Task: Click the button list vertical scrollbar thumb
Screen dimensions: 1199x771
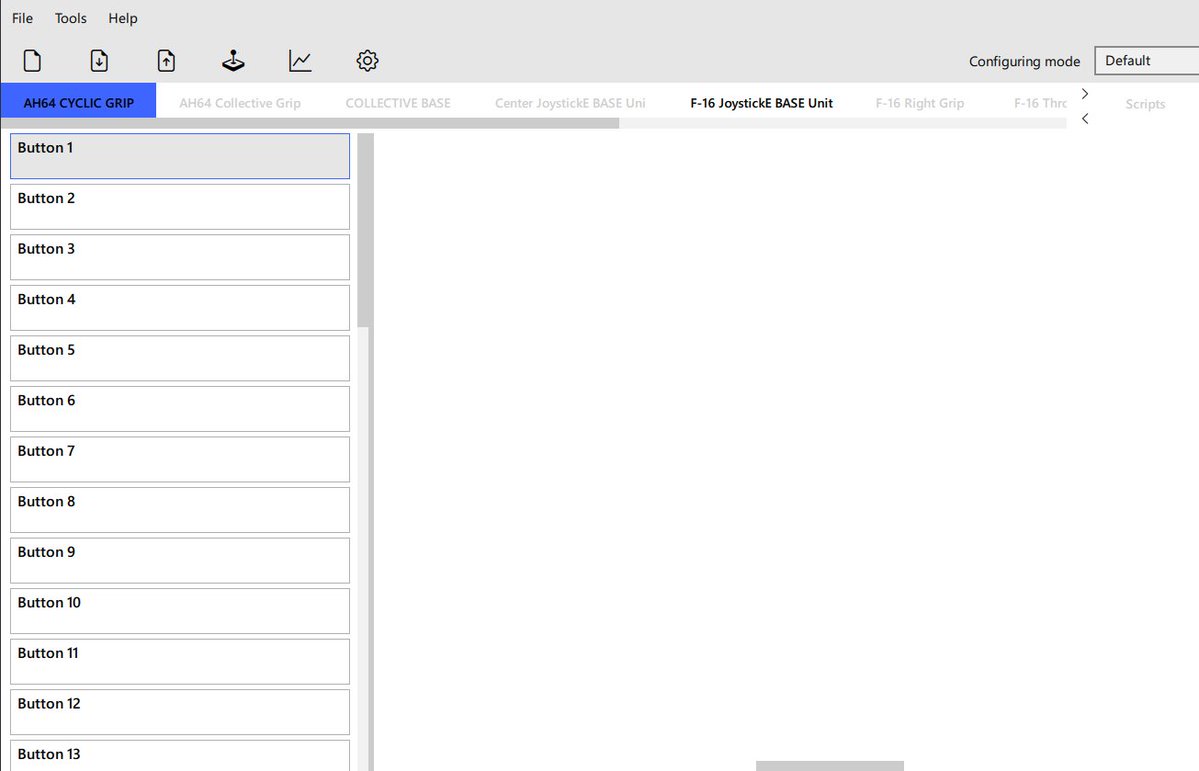Action: pos(366,230)
